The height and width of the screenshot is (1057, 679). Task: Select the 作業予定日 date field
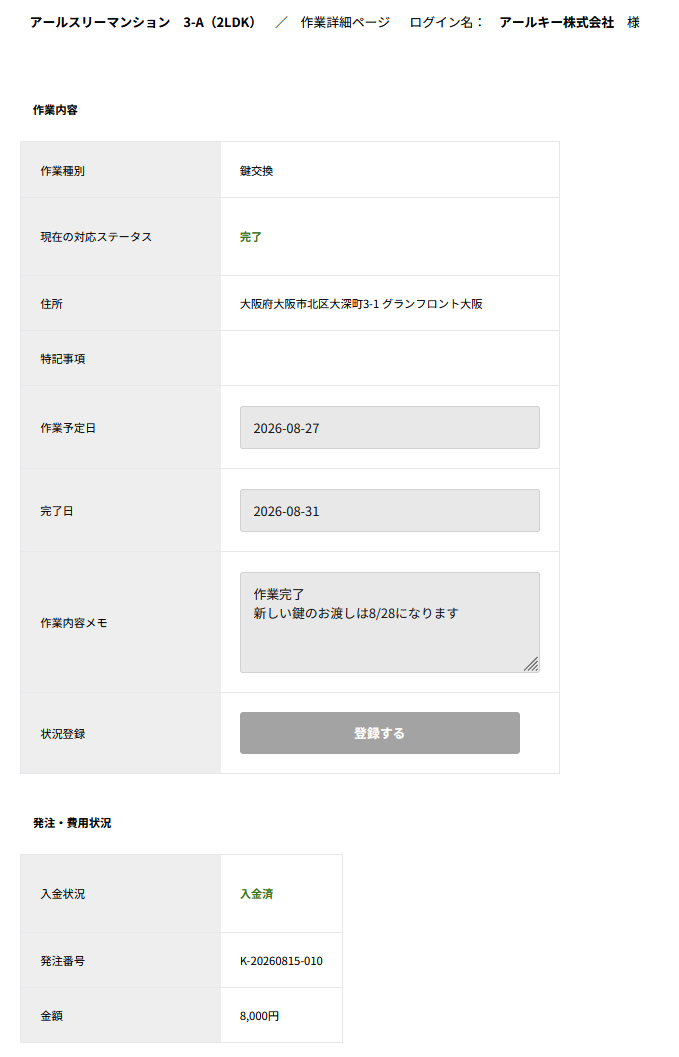point(390,427)
